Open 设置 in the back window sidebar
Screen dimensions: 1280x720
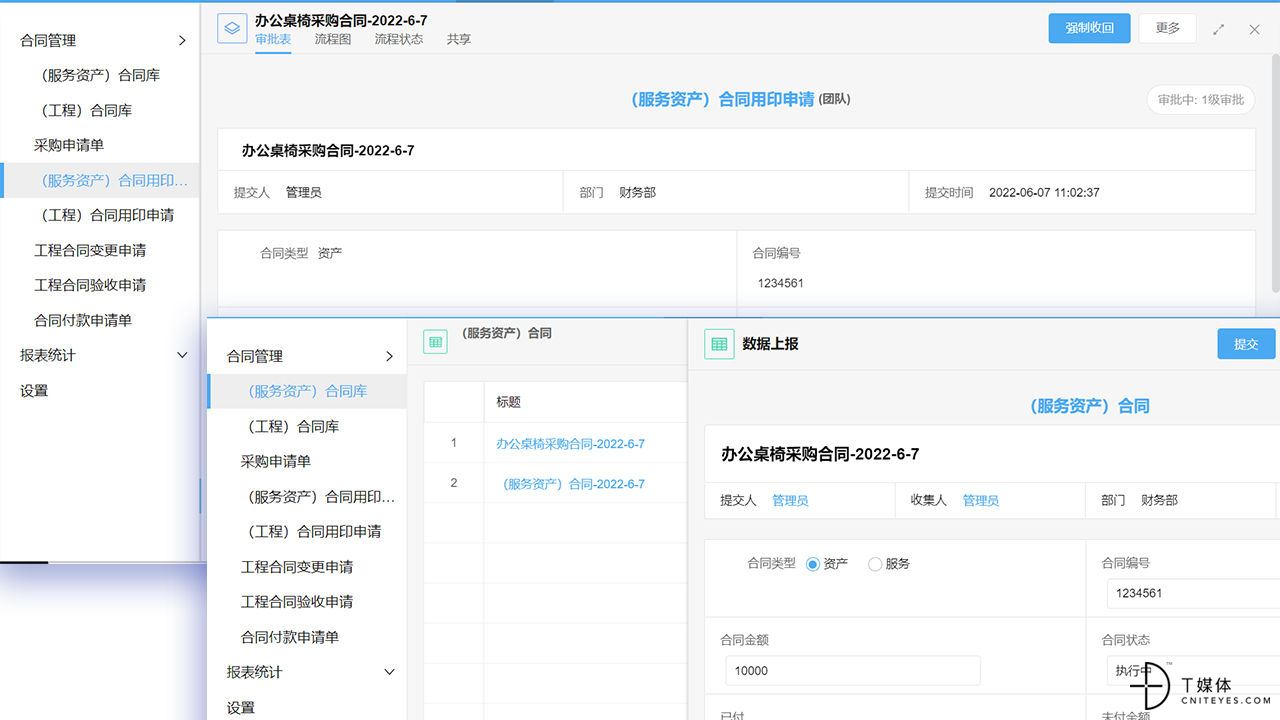click(x=100, y=390)
